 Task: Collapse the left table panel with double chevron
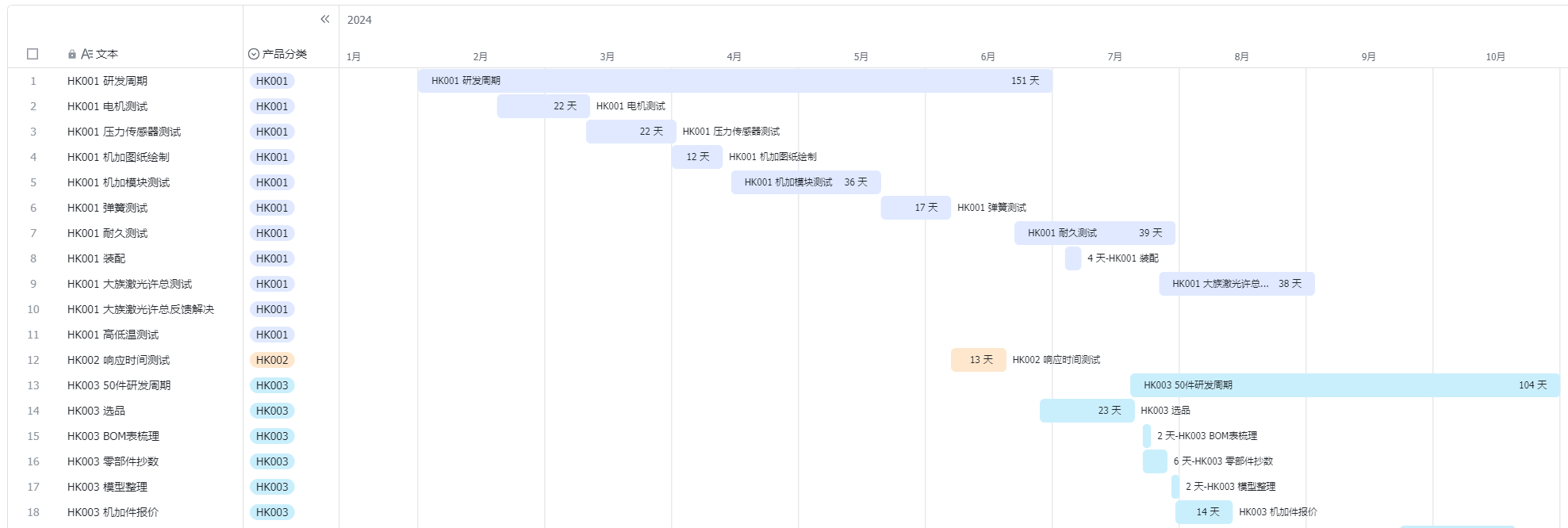(324, 19)
